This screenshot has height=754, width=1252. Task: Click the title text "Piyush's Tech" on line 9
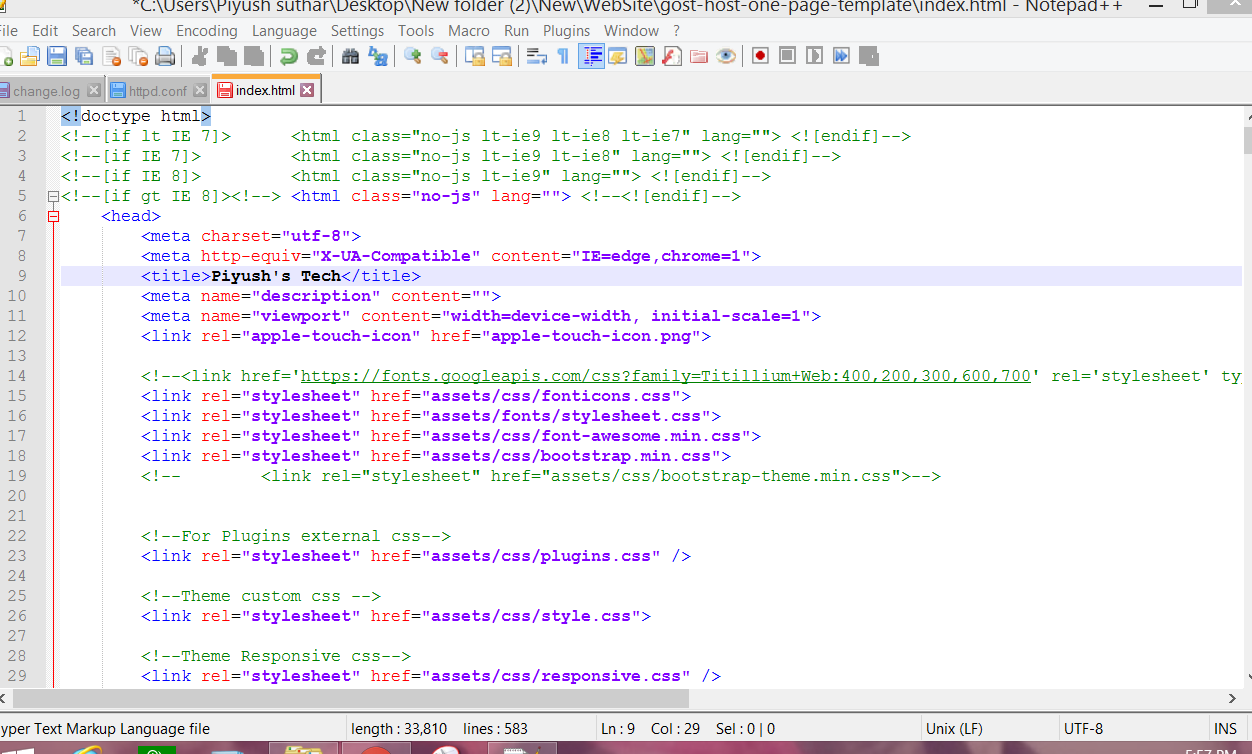tap(276, 276)
